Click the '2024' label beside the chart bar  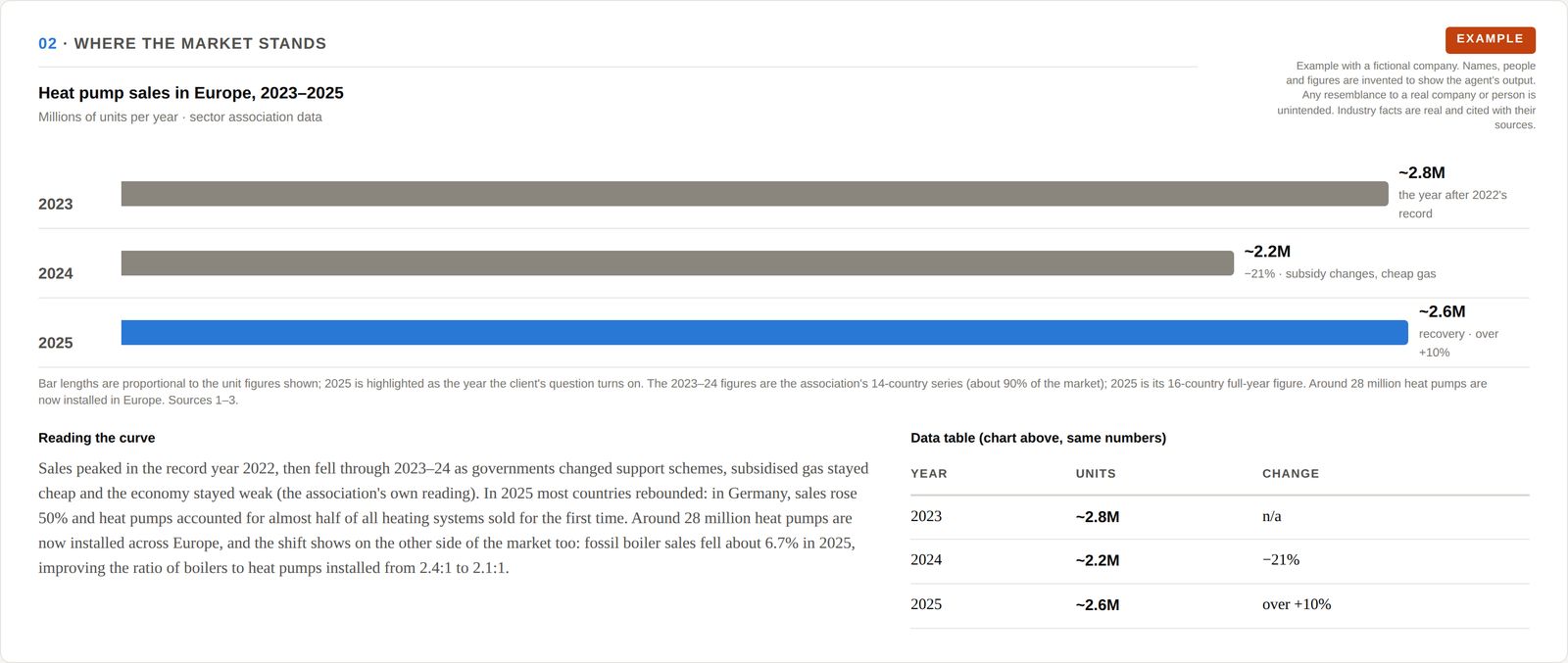point(56,273)
